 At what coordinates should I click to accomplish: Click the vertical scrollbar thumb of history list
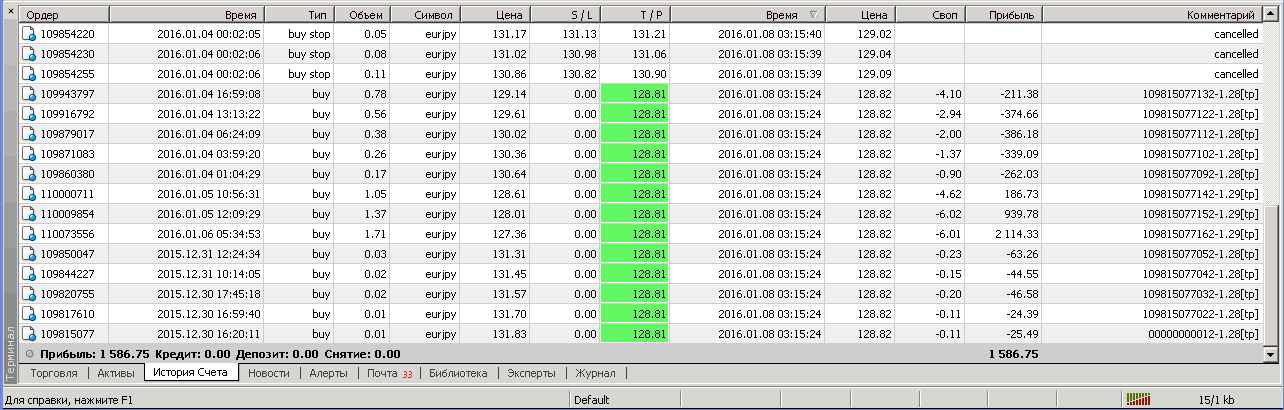pos(1271,275)
